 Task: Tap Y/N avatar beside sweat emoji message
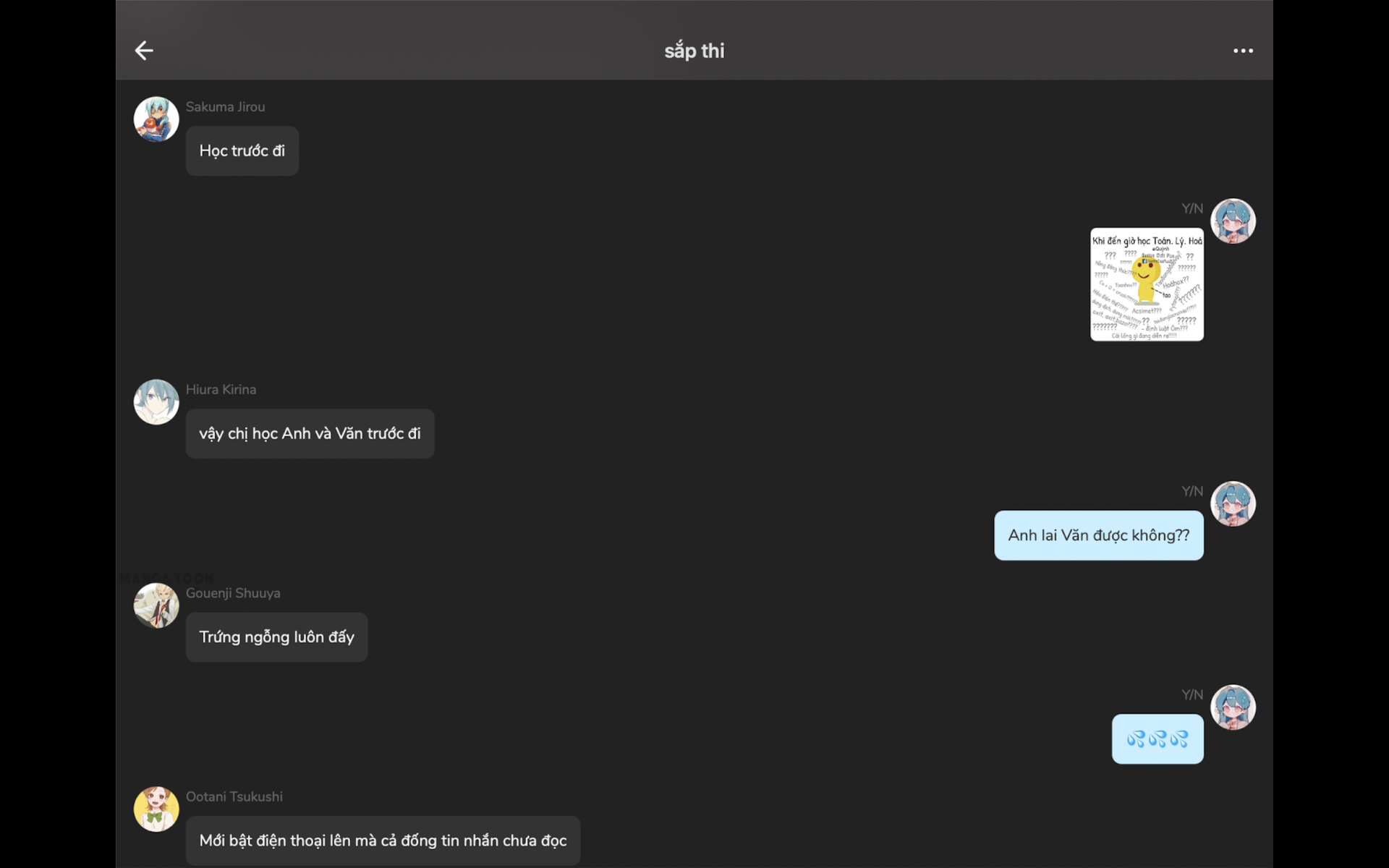click(x=1233, y=707)
